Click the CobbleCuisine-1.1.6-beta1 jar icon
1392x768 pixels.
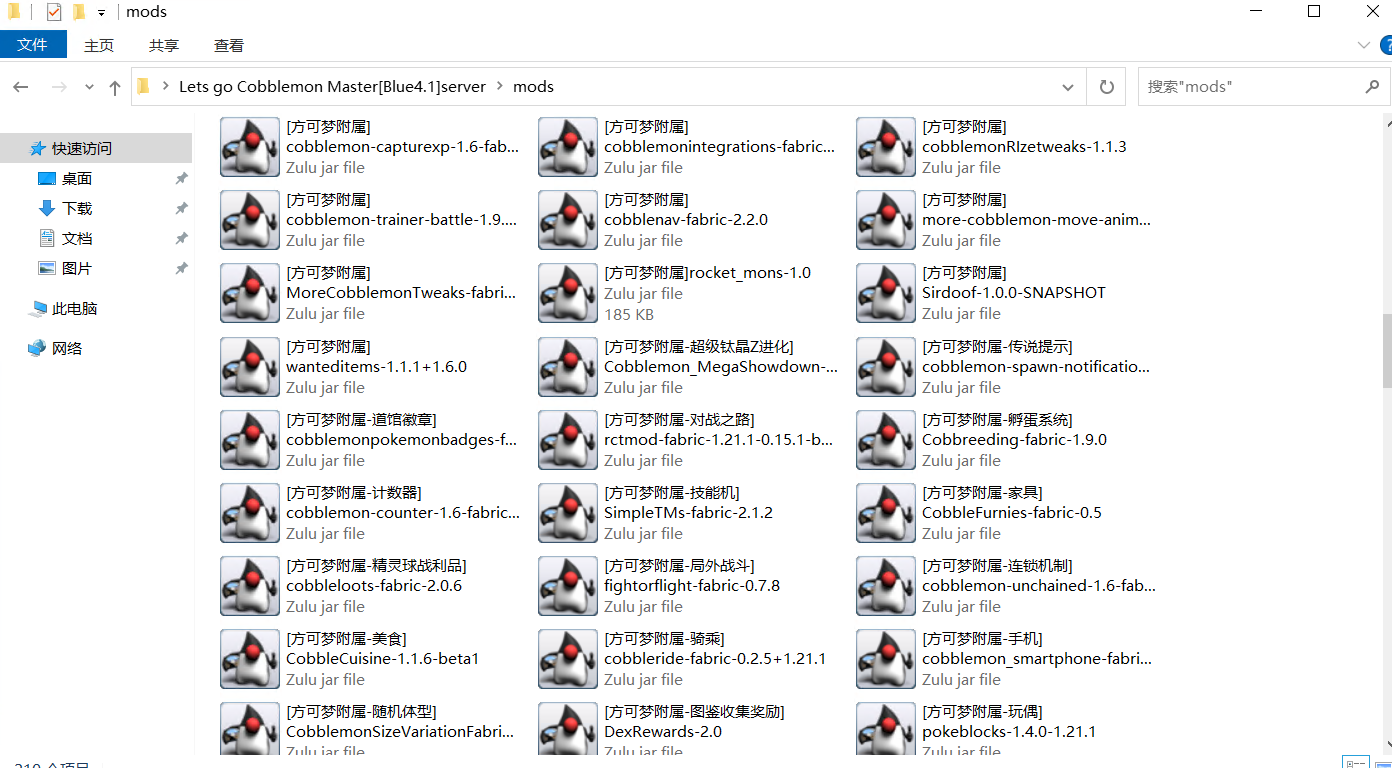pyautogui.click(x=250, y=659)
